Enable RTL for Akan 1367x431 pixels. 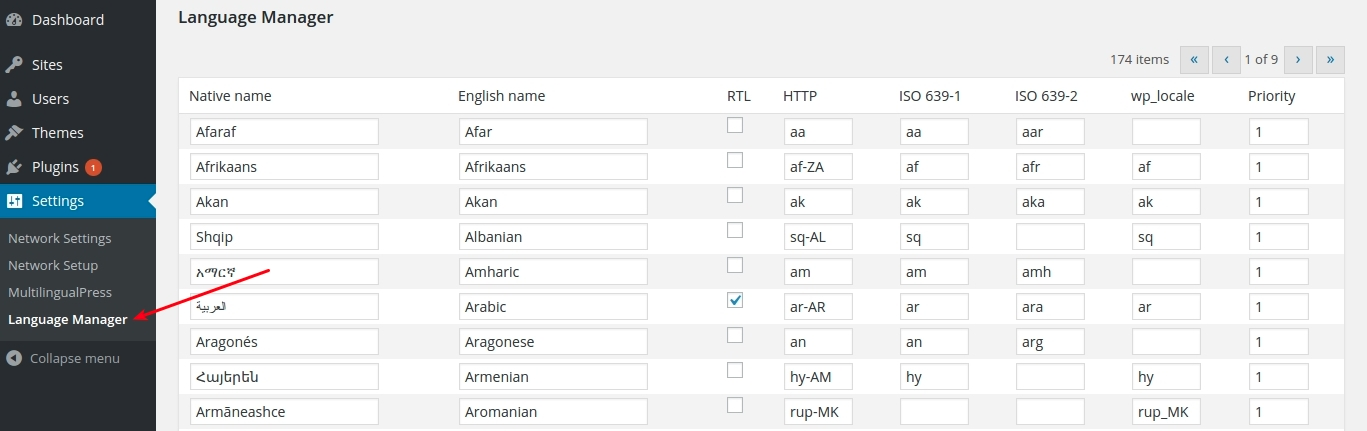click(x=735, y=195)
